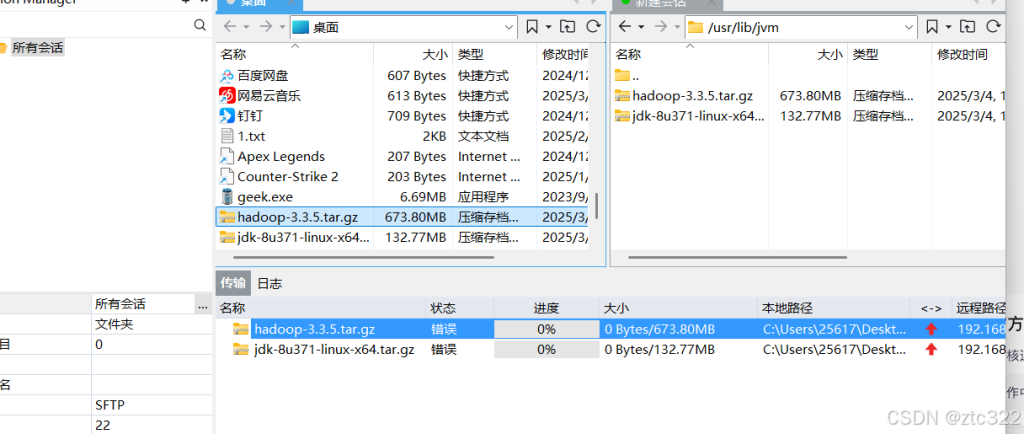
Task: Click the '...' button next to 所有会话 property
Action: point(202,304)
